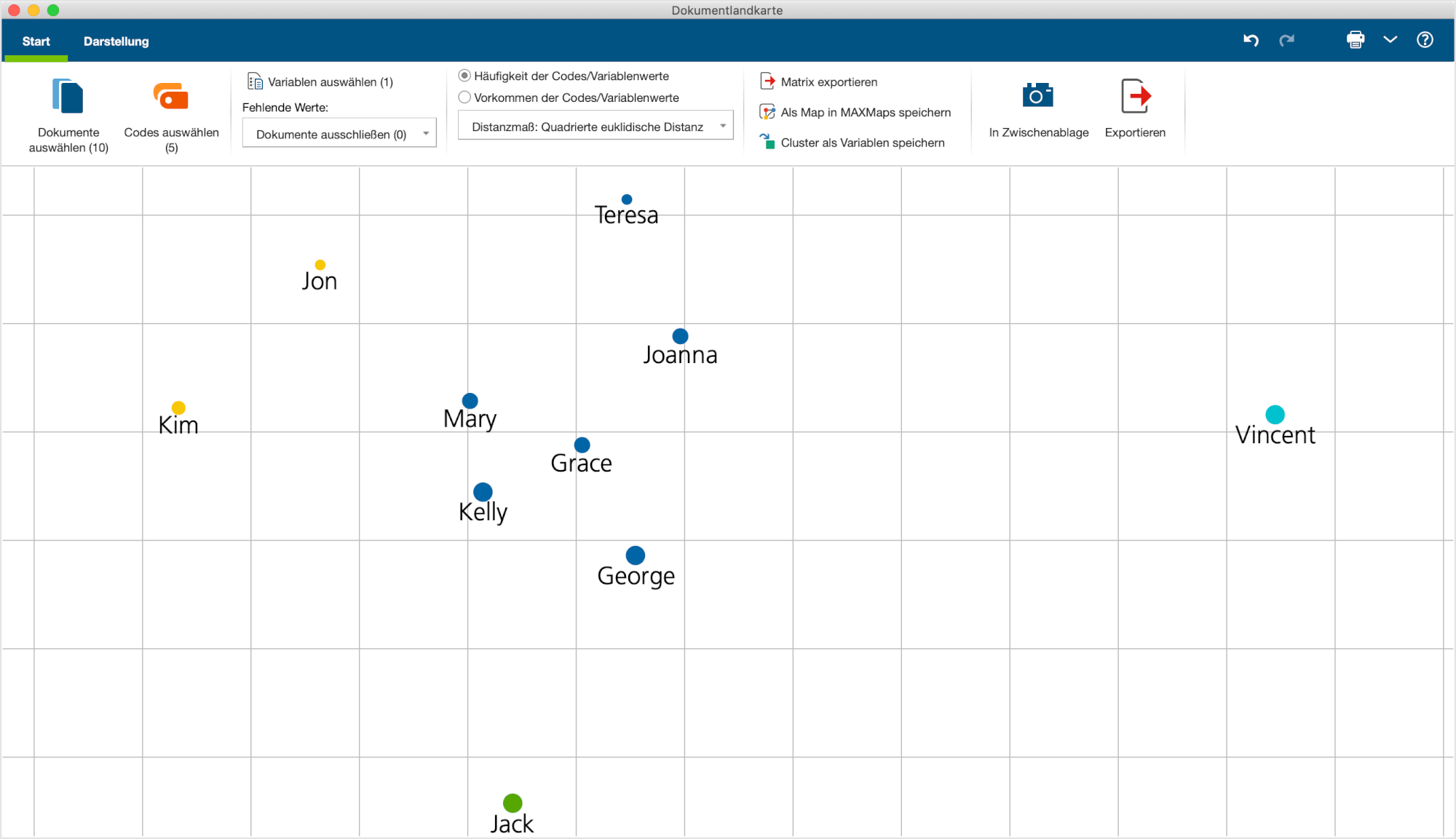Screen dimensions: 1456x839
Task: Open the Distanzmaß dropdown
Action: (596, 127)
